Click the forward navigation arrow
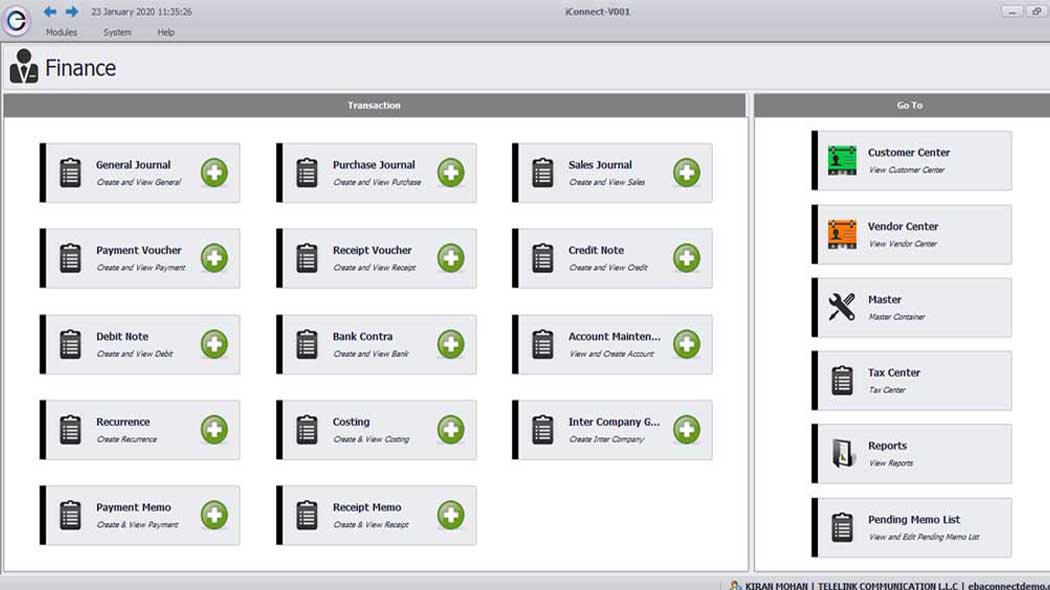Image resolution: width=1050 pixels, height=590 pixels. [x=72, y=12]
